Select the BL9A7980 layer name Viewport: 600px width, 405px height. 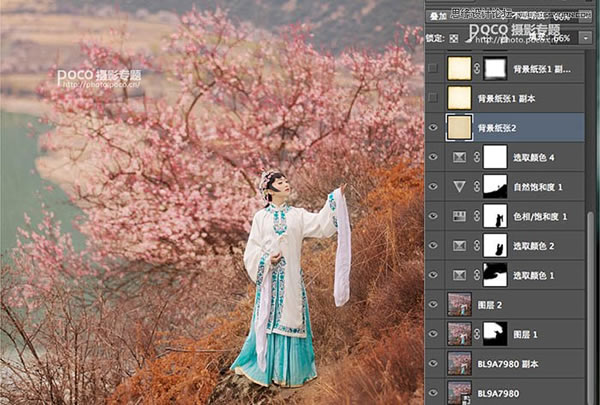coord(498,394)
